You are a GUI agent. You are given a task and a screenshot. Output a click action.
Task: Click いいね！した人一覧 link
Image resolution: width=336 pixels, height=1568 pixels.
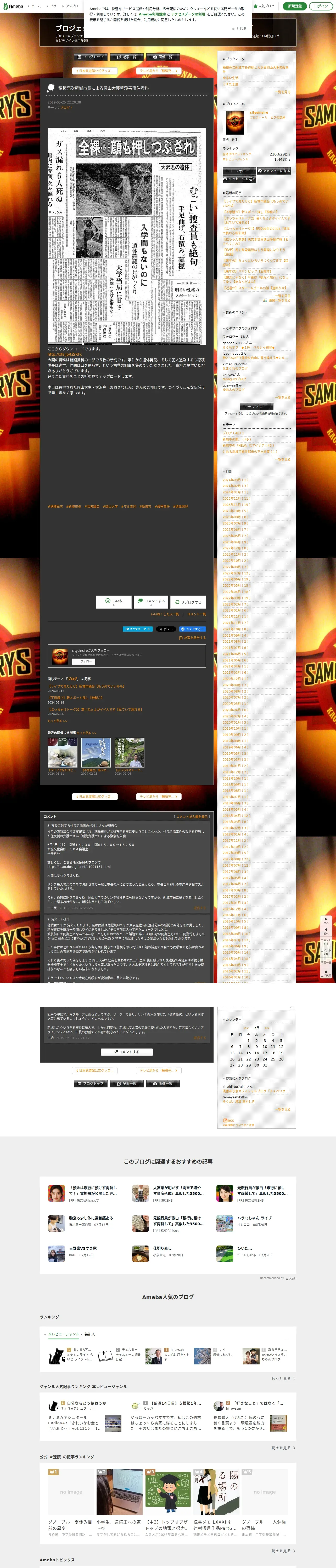165,614
